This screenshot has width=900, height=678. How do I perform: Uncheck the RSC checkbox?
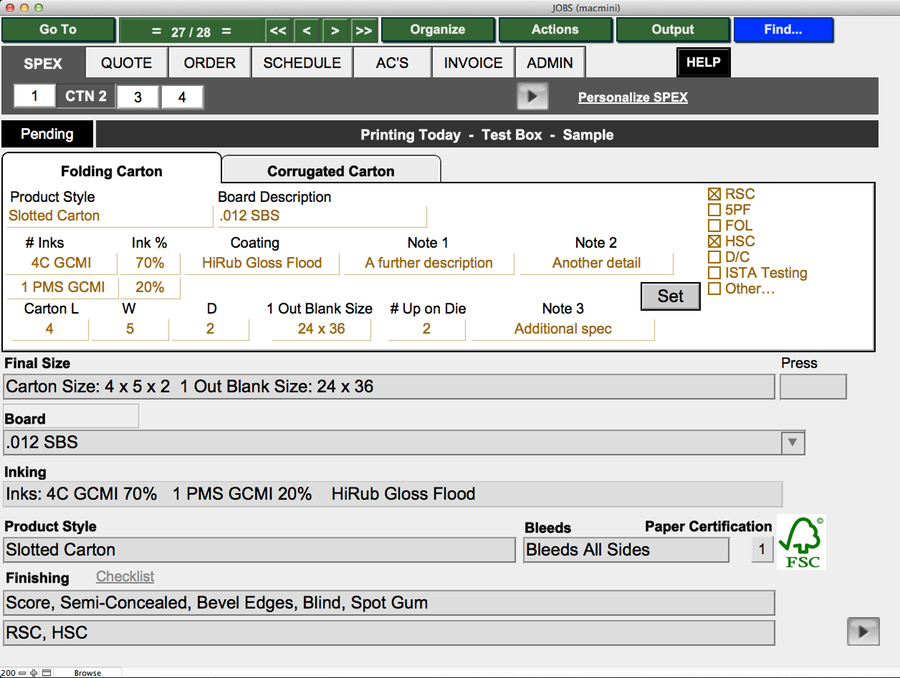(714, 195)
